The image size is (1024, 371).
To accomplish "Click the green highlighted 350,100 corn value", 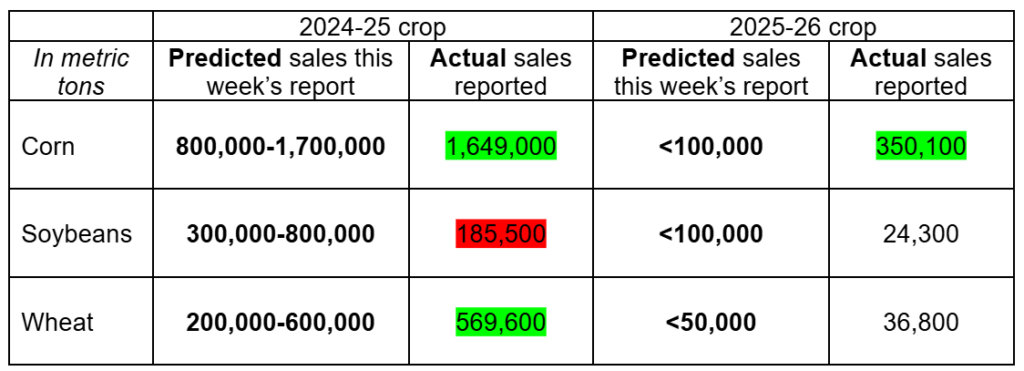I will (920, 146).
